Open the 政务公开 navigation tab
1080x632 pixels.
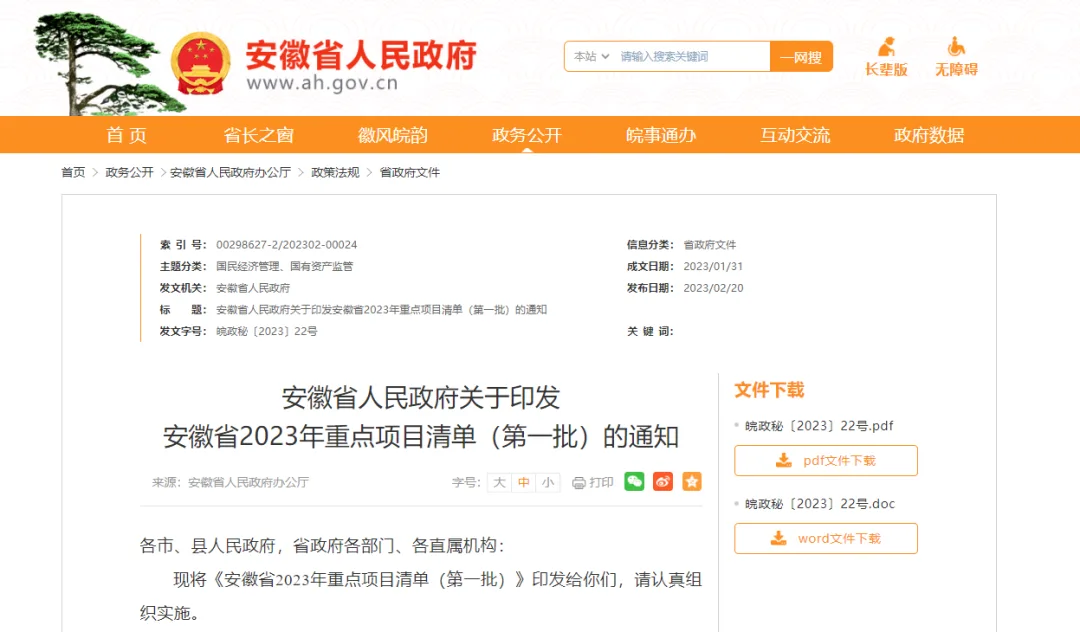coord(527,135)
